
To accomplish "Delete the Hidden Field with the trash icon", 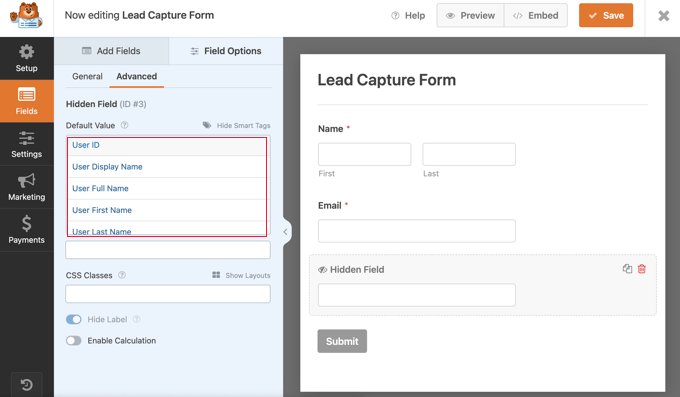I will [x=642, y=269].
